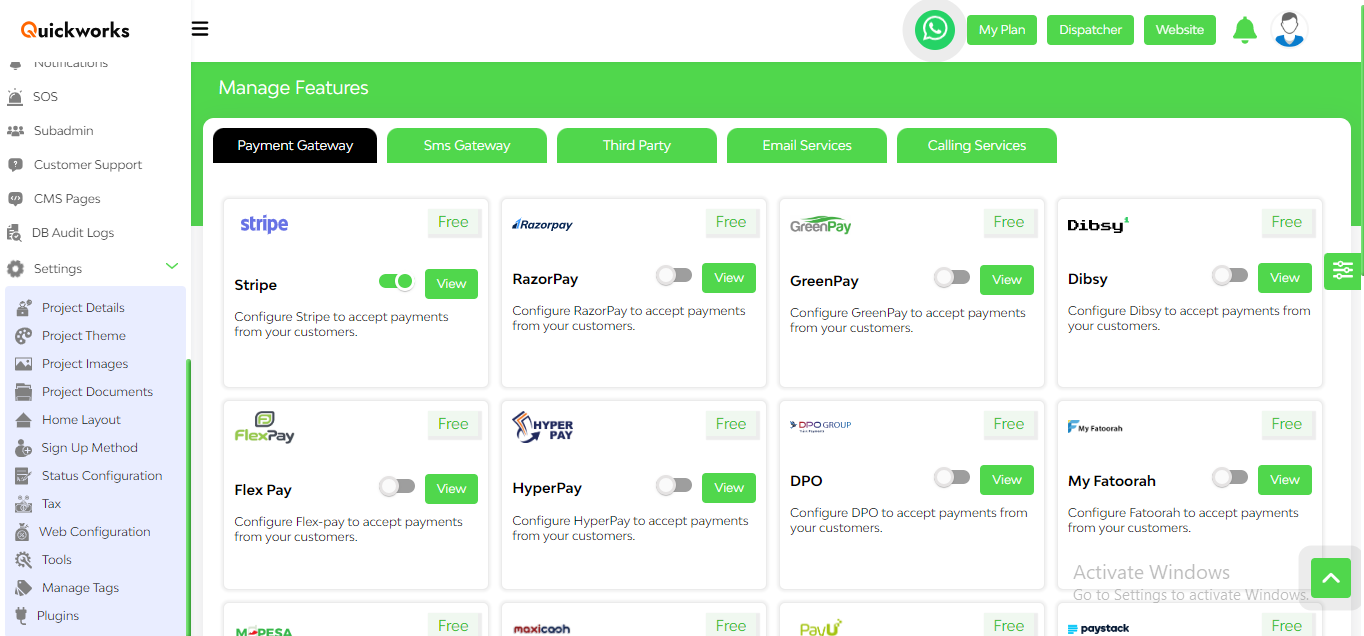Image resolution: width=1364 pixels, height=636 pixels.
Task: Switch to the Sms Gateway tab
Action: 467,145
